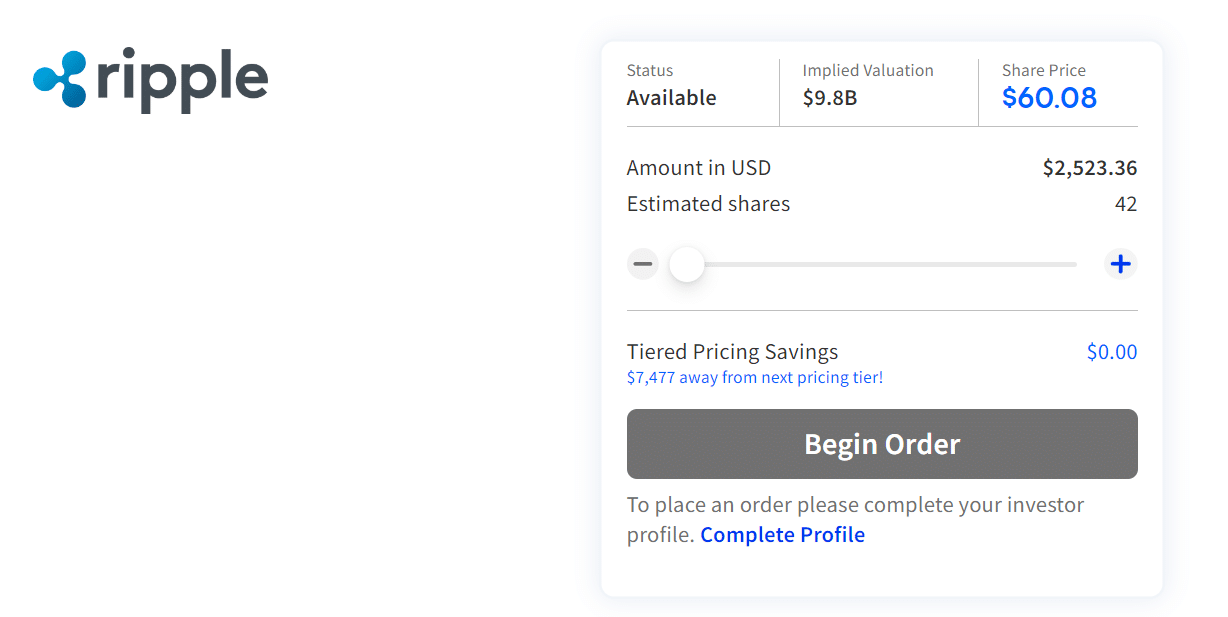
Task: Click the estimated shares number 42
Action: coord(1126,204)
